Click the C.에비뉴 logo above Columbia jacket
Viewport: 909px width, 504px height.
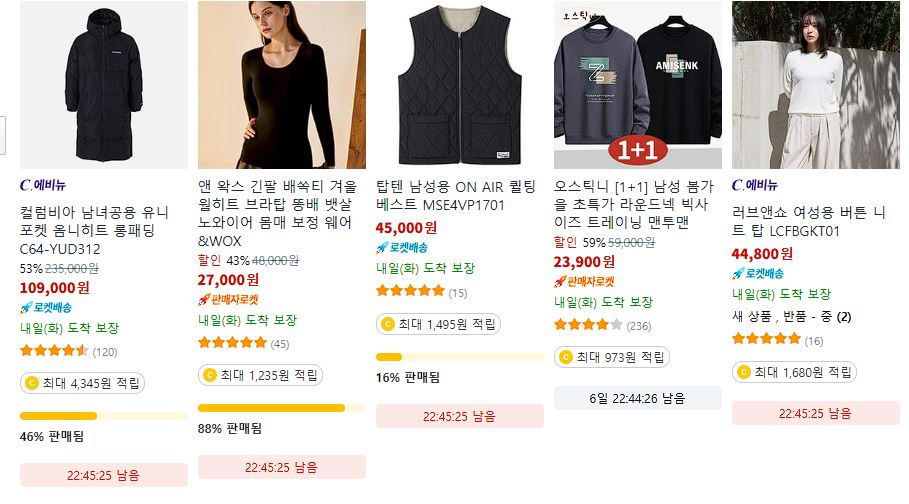point(43,185)
